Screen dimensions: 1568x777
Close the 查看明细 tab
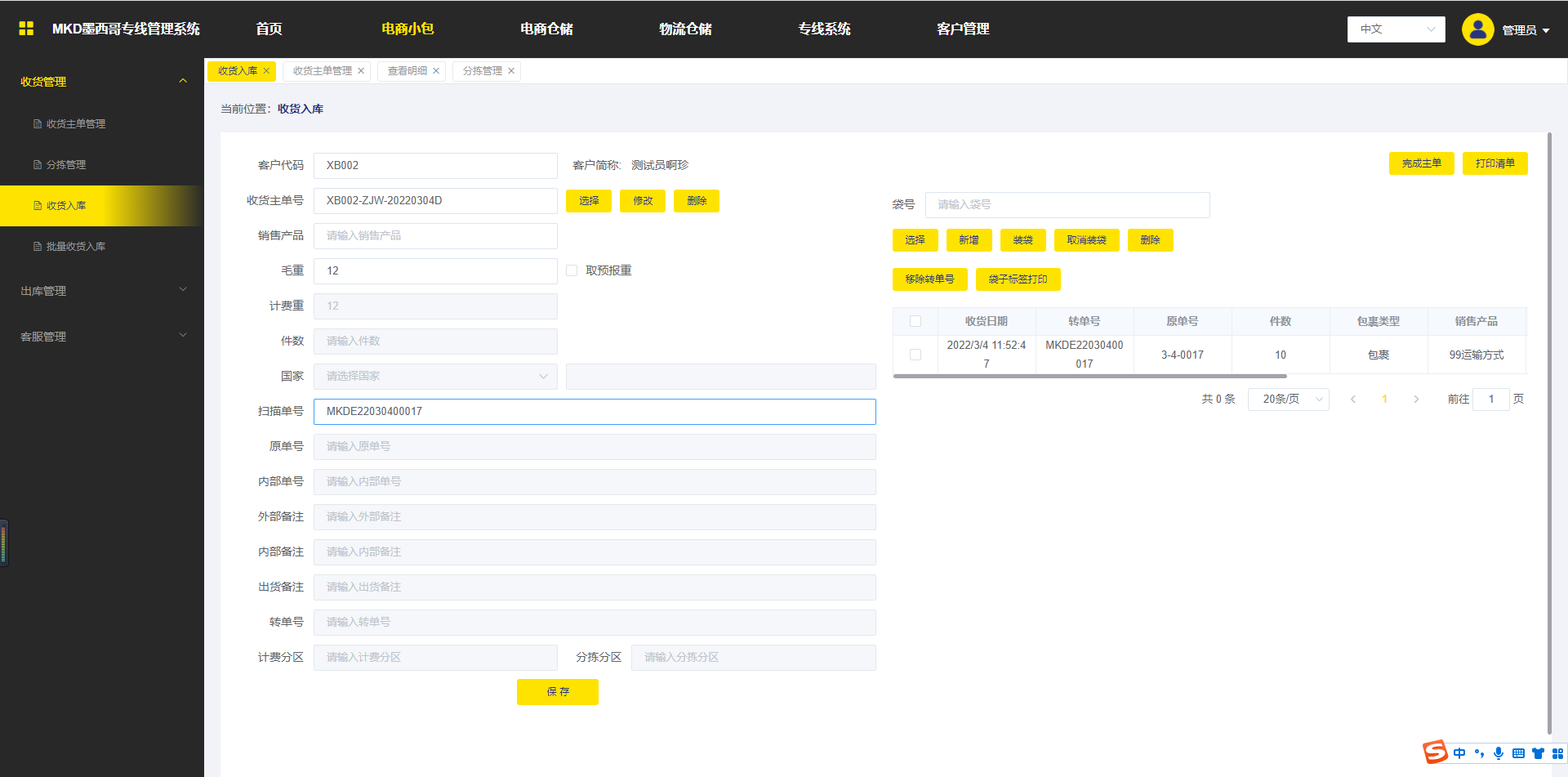[x=436, y=71]
